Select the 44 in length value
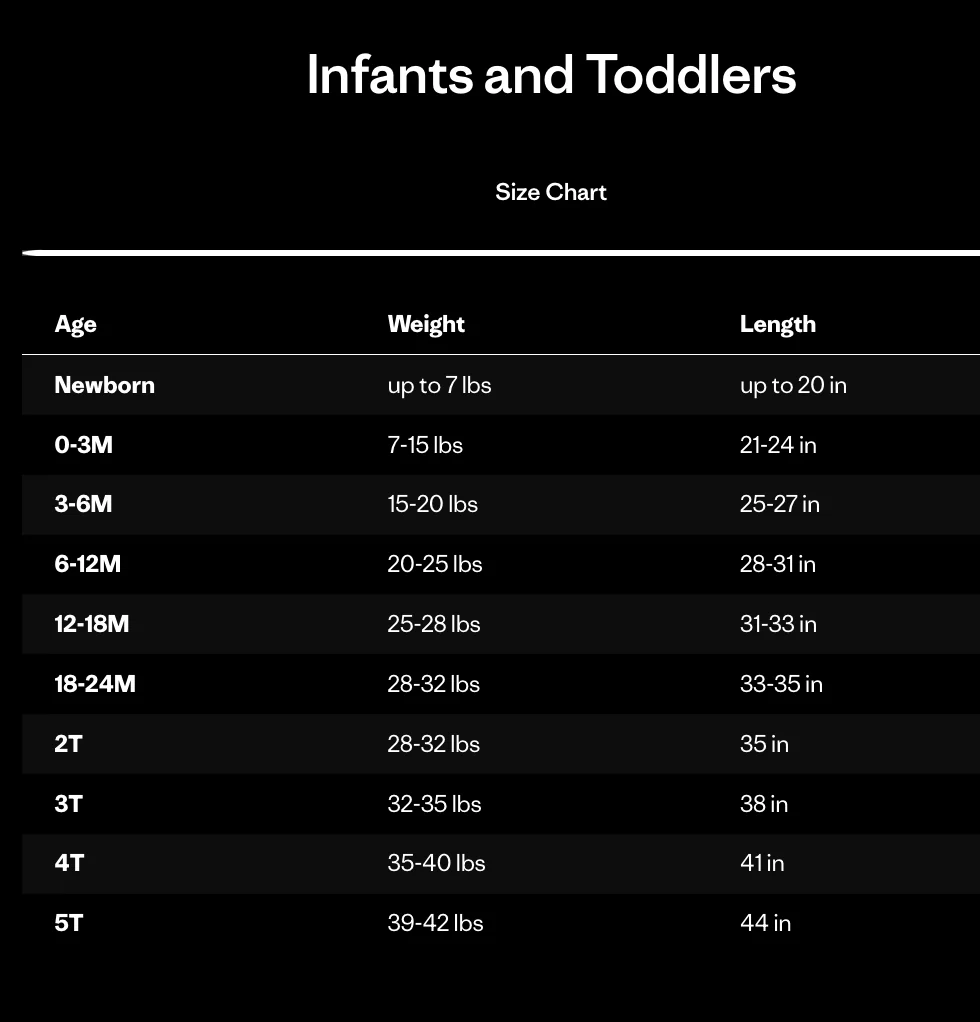 coord(766,923)
